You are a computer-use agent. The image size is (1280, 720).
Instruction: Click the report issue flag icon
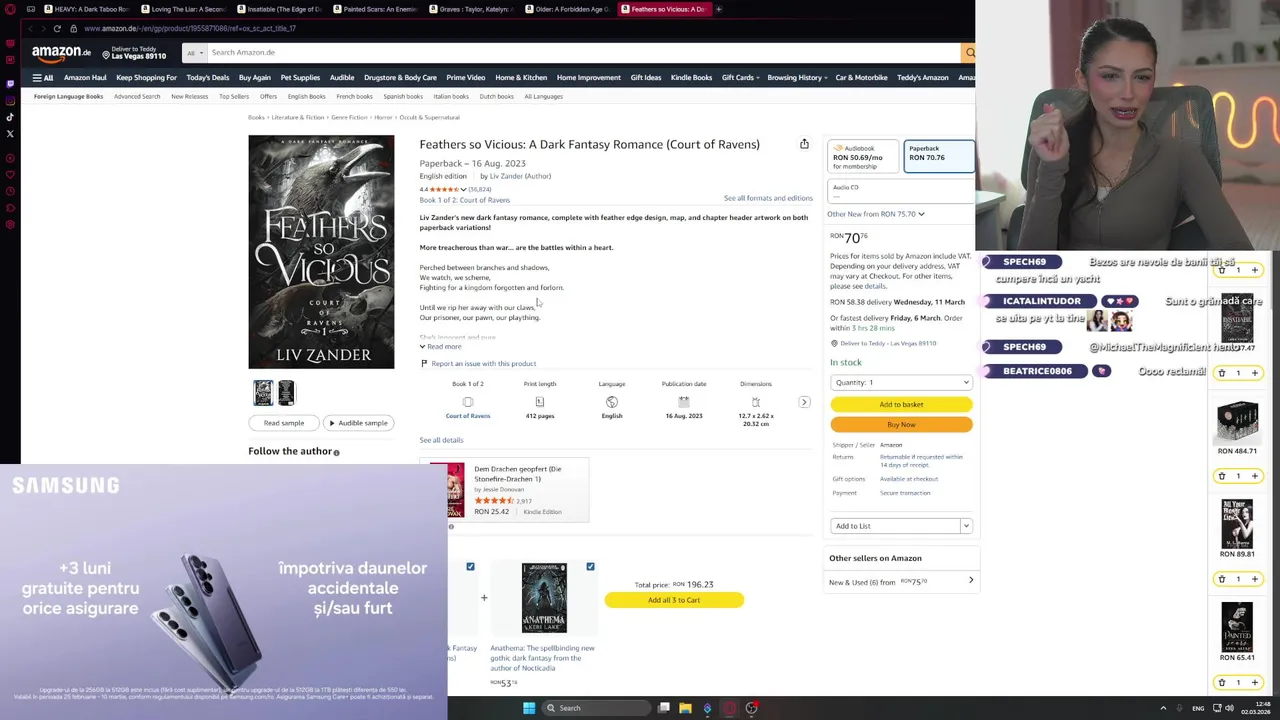pos(424,363)
